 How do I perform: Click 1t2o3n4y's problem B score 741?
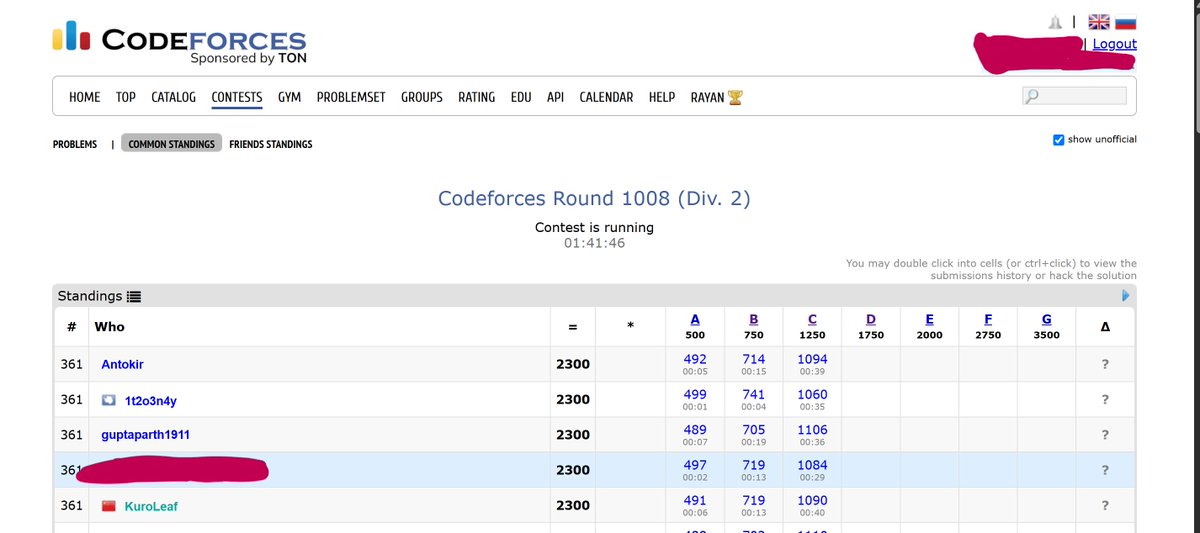click(754, 394)
